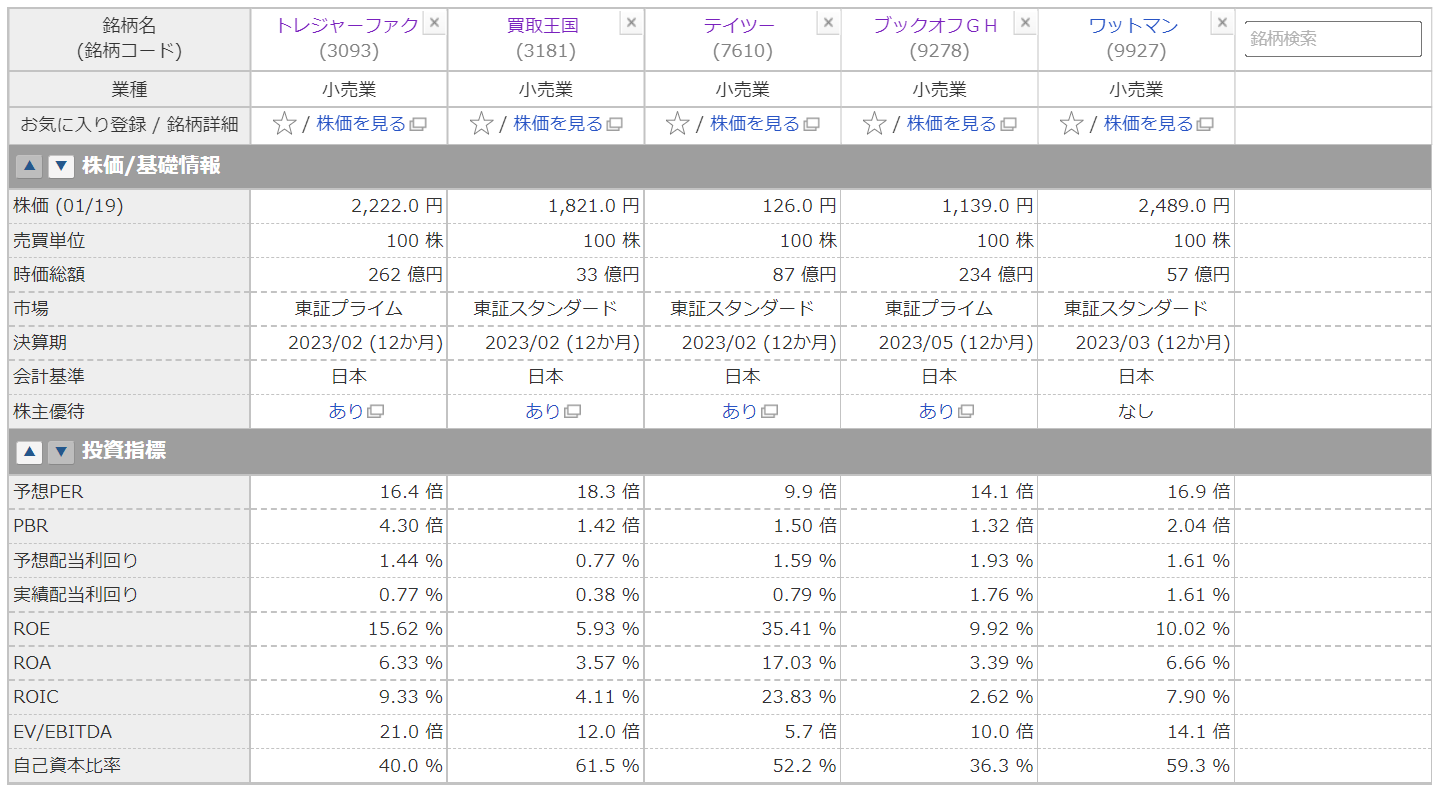The width and height of the screenshot is (1440, 790).
Task: Click the PBR row label
Action: (x=31, y=526)
